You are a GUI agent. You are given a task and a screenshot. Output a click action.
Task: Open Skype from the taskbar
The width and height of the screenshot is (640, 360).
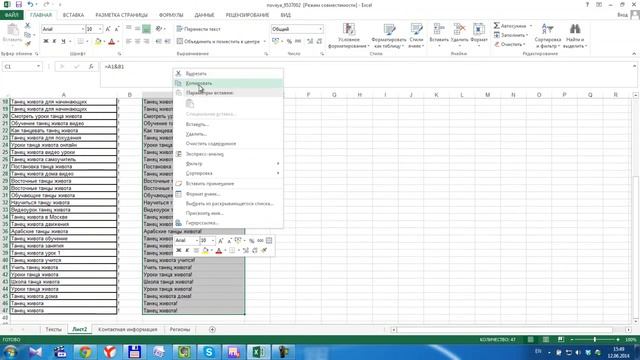209,352
